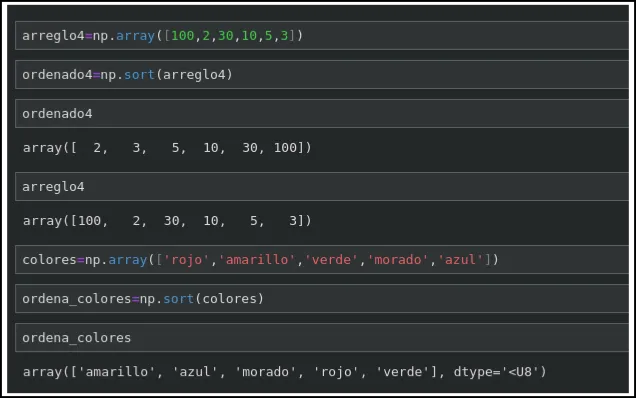The height and width of the screenshot is (398, 636).
Task: Click the code cell containing only 'arreglo4'
Action: 322,187
